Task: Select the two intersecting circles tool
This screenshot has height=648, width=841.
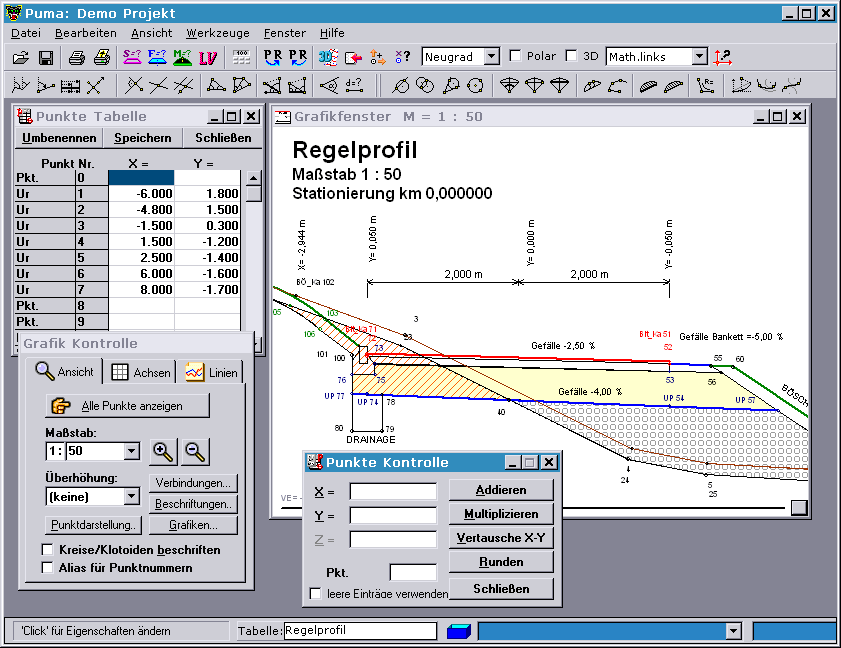Action: click(x=425, y=85)
